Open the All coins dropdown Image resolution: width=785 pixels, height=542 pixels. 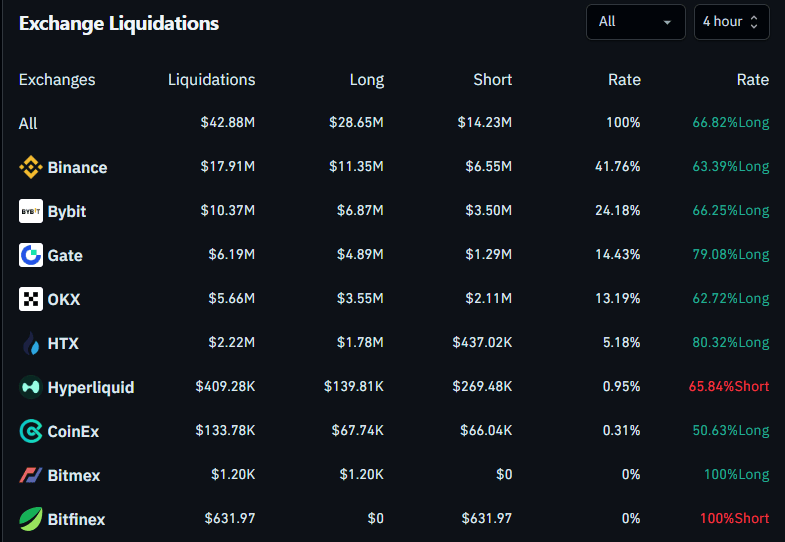635,22
